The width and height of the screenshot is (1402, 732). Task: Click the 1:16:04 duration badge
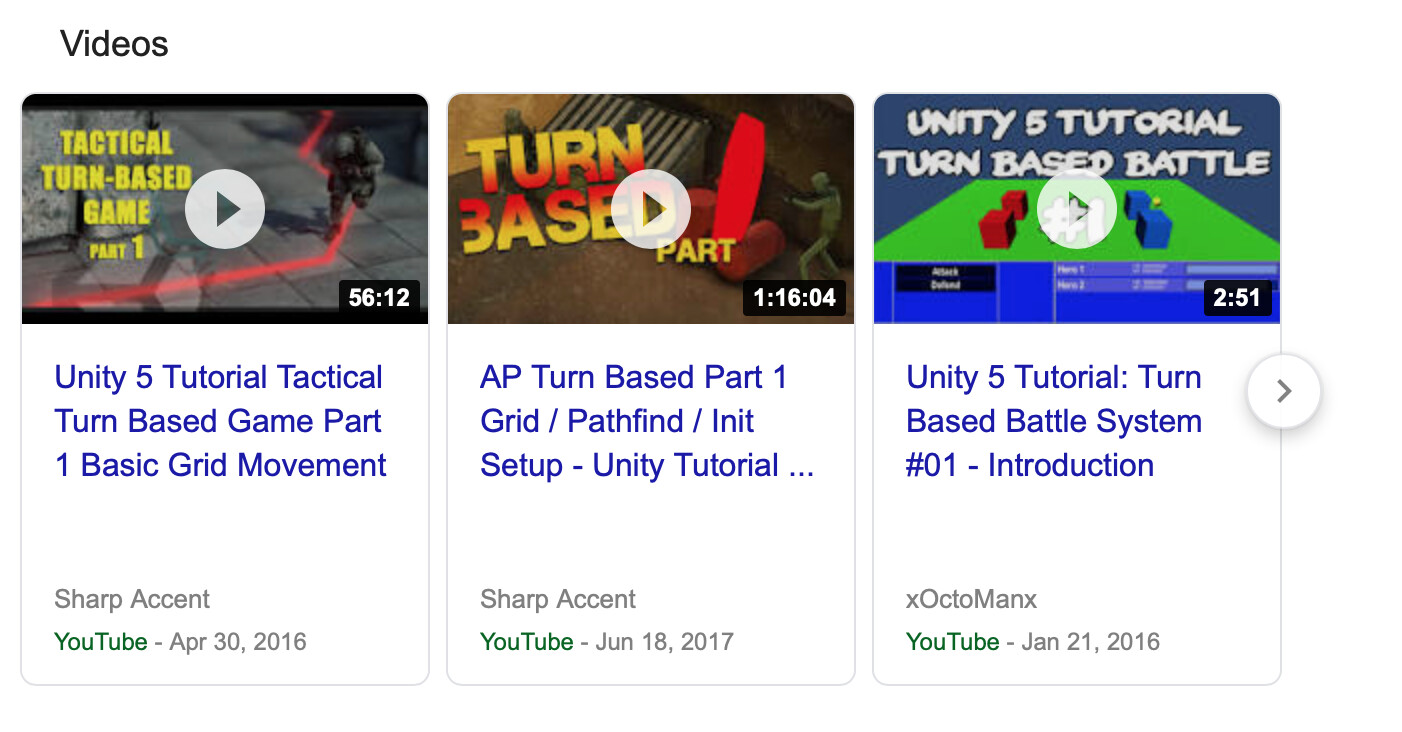point(795,298)
